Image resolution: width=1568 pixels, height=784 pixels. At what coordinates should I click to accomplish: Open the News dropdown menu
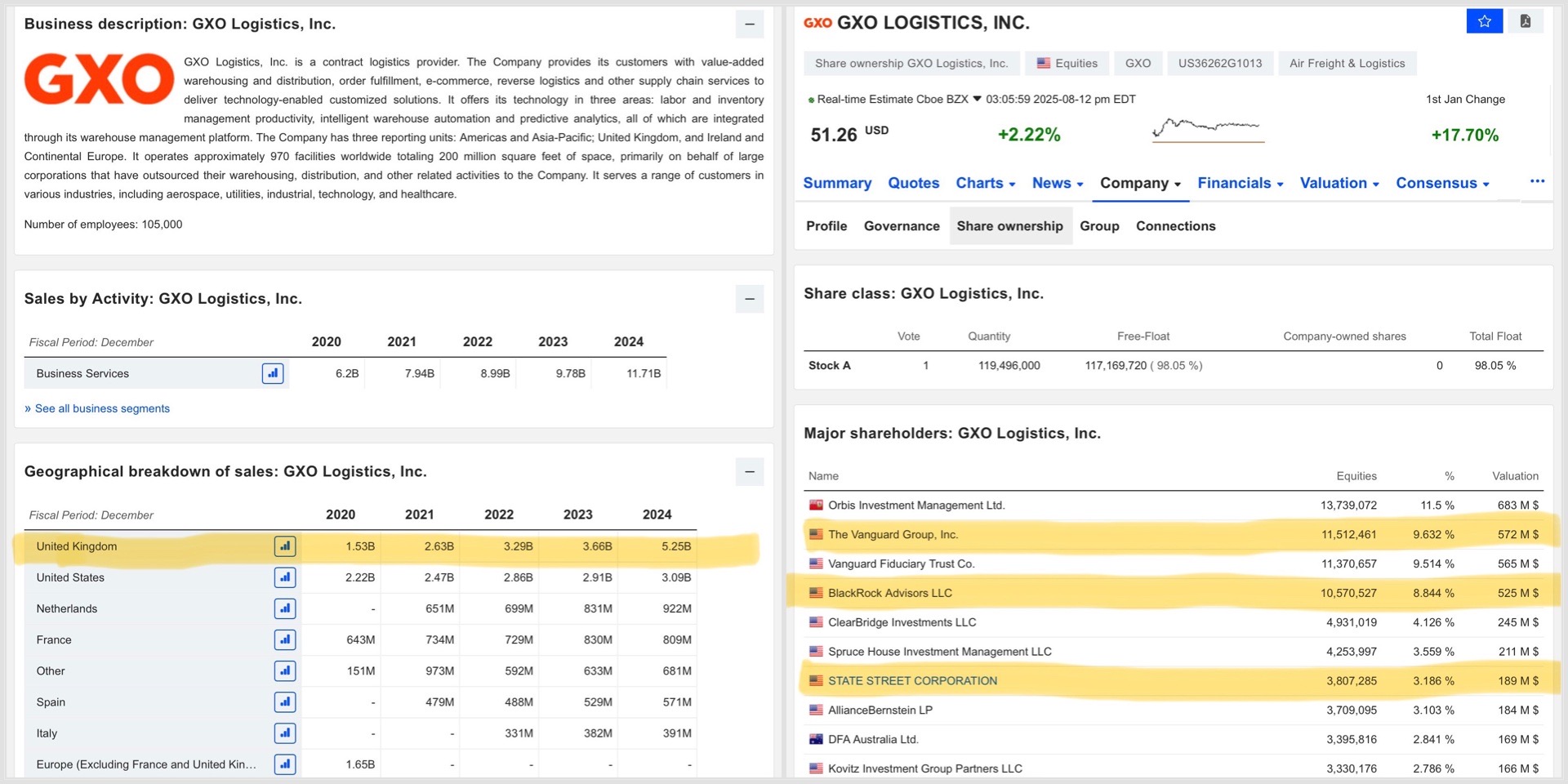[x=1058, y=183]
